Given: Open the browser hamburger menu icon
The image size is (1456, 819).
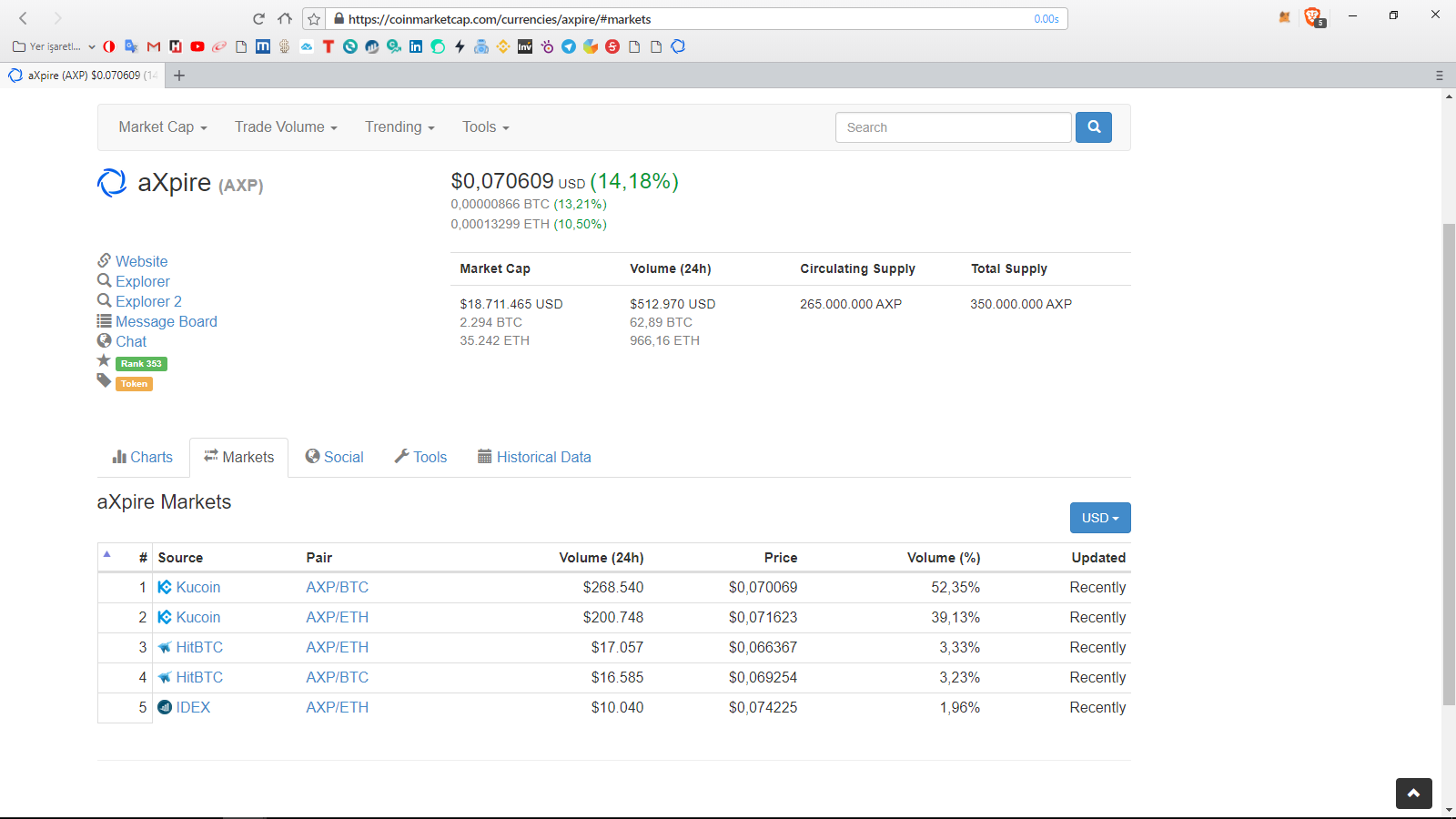Looking at the screenshot, I should pos(1440,76).
